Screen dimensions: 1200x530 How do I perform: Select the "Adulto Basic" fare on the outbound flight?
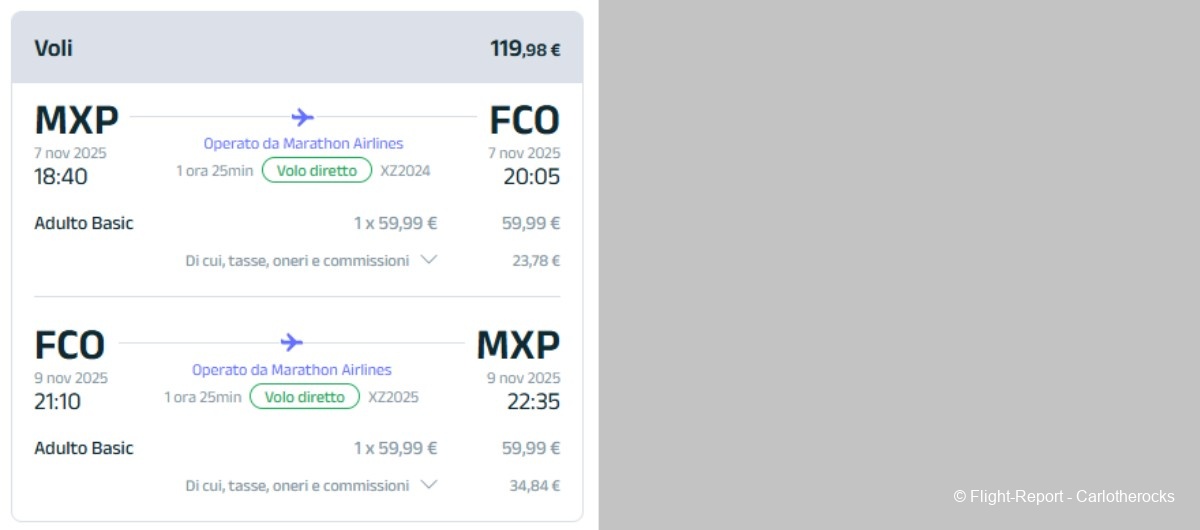[84, 223]
